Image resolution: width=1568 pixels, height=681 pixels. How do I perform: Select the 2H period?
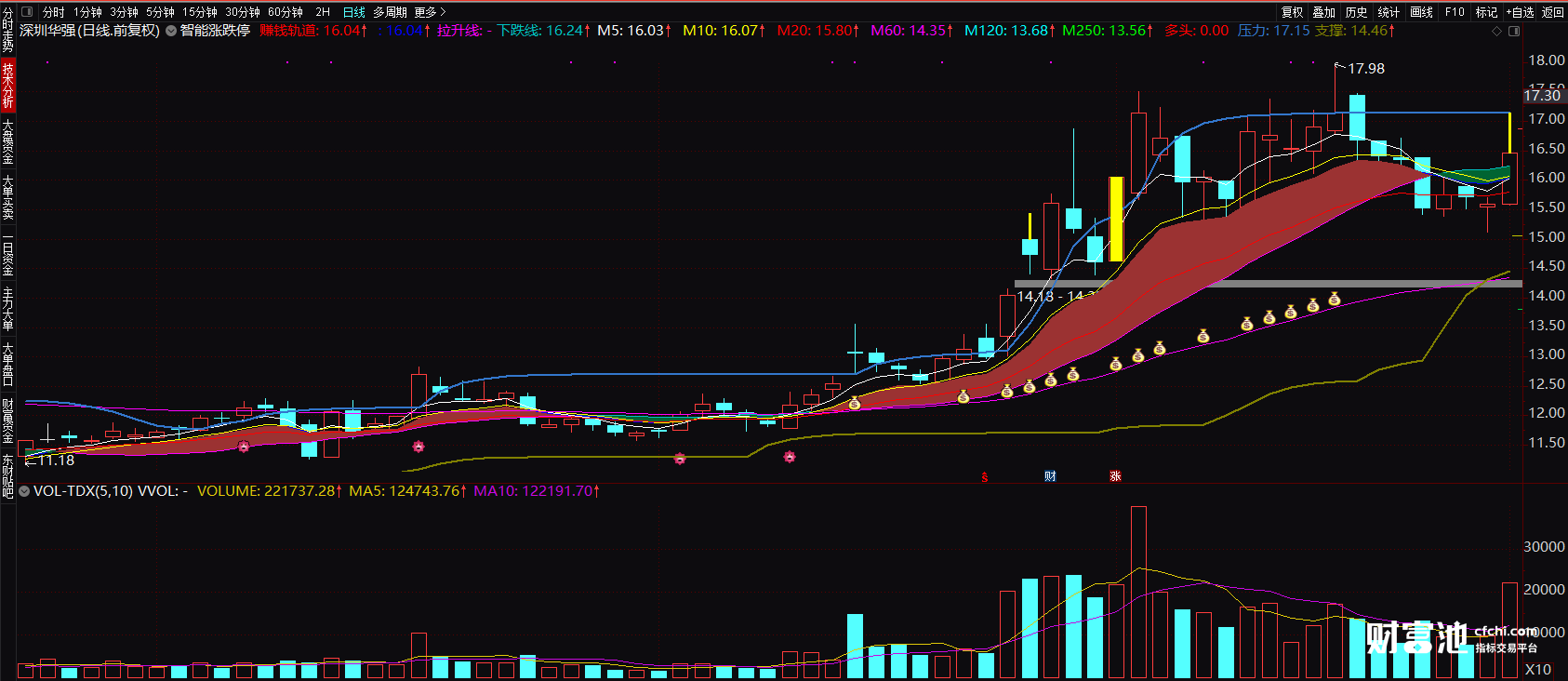point(323,12)
